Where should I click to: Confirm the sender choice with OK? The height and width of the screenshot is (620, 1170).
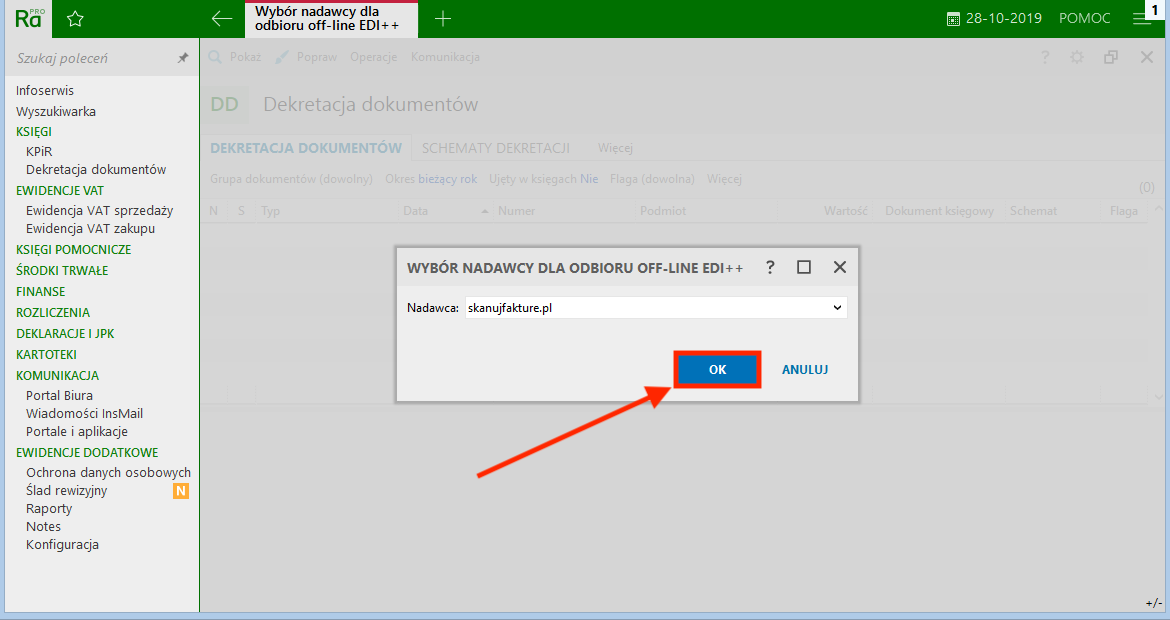point(716,369)
